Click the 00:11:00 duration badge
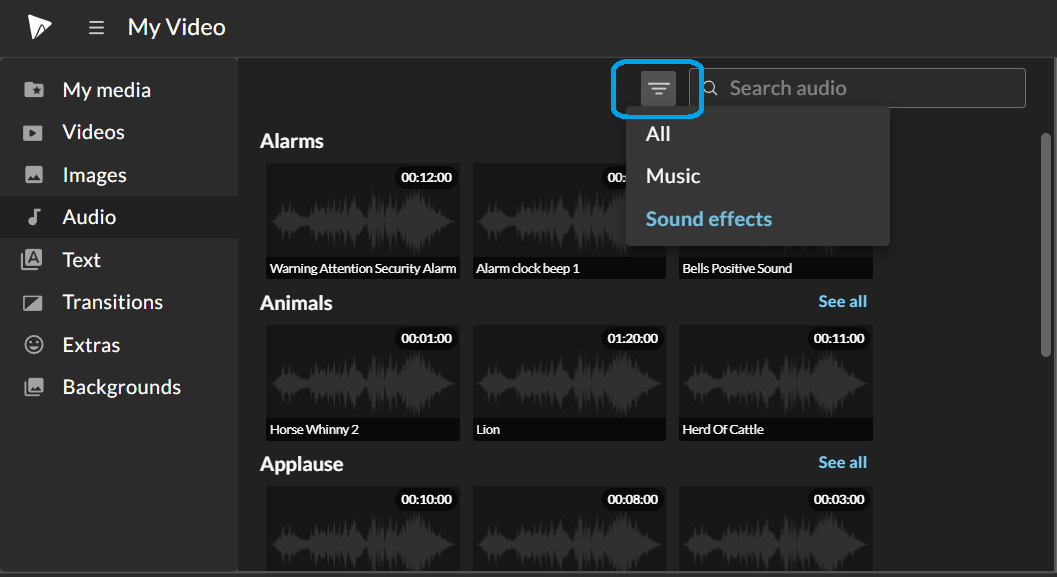Screen dimensions: 1057x577 pyautogui.click(x=839, y=338)
